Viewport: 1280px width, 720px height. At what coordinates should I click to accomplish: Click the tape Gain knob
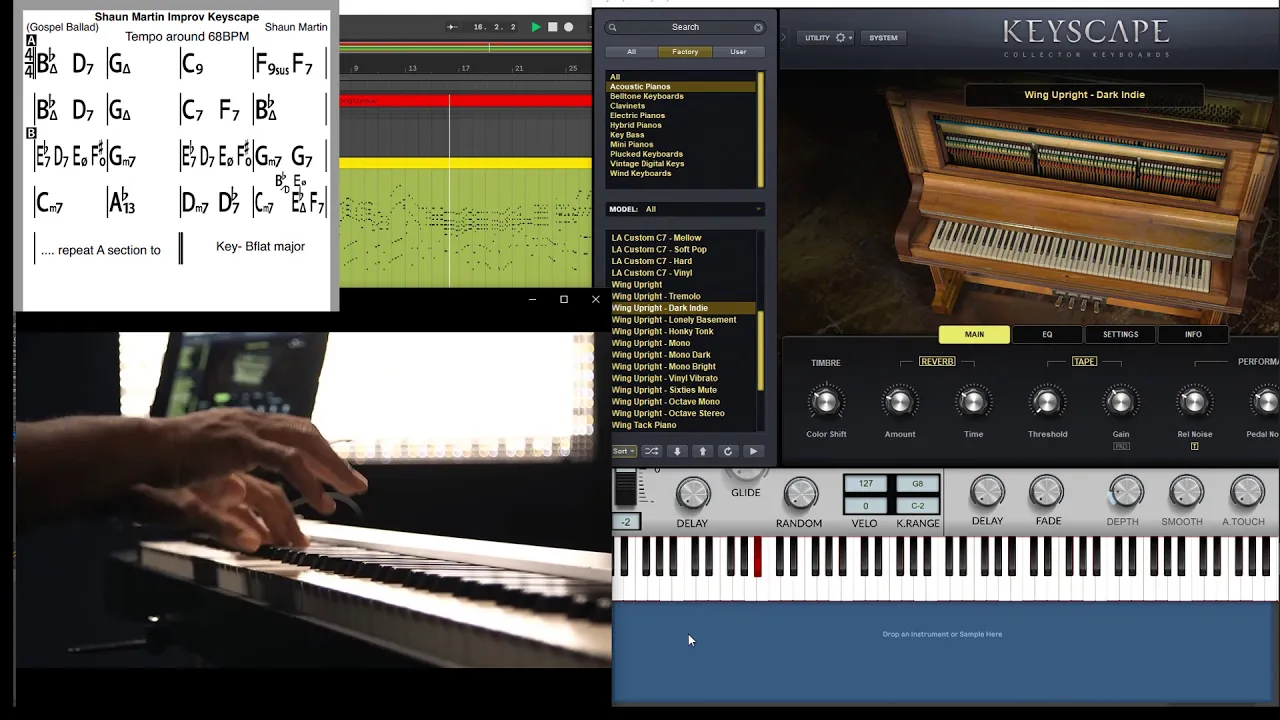click(x=1120, y=402)
